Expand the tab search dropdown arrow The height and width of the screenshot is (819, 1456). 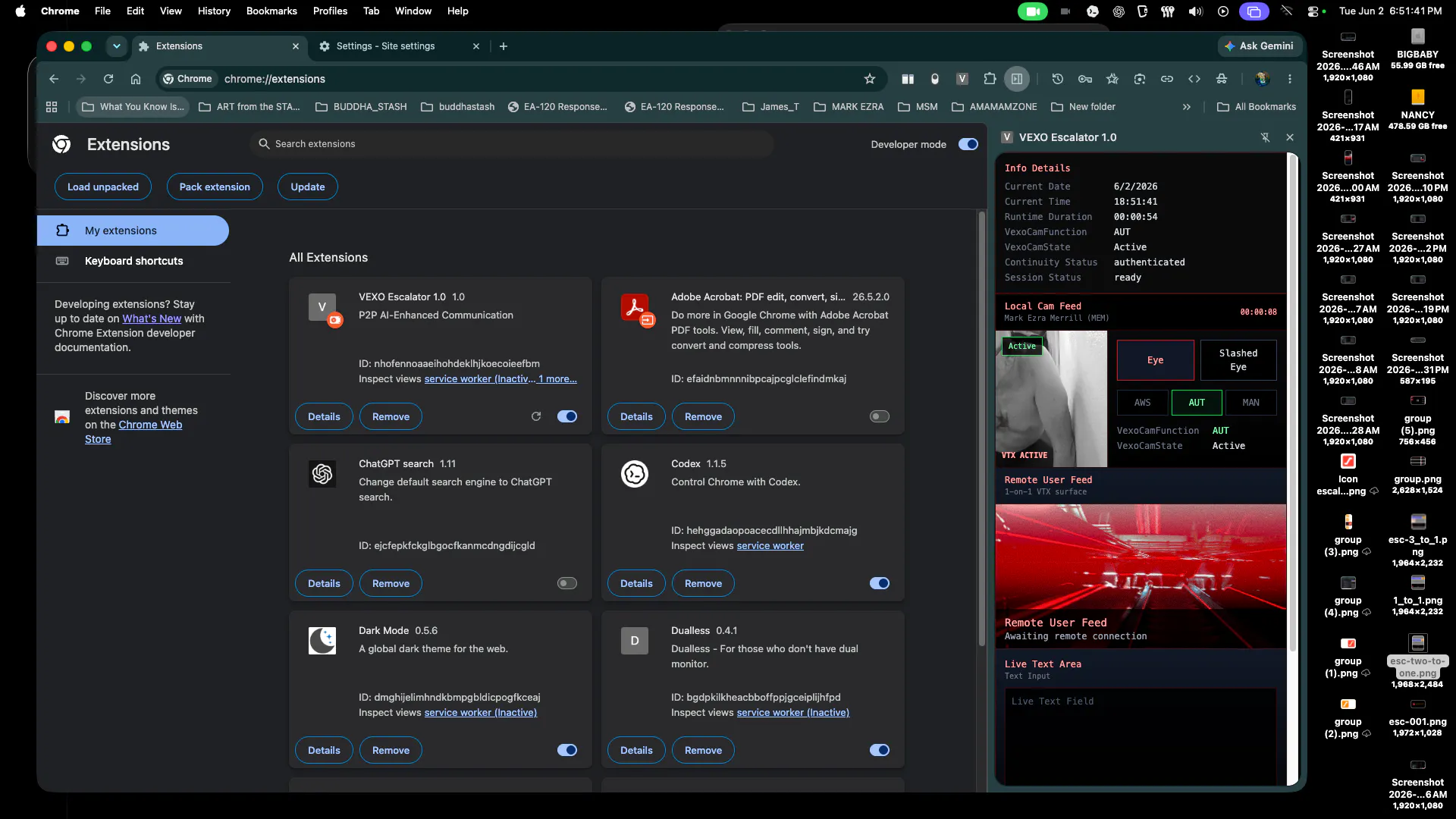coord(116,46)
